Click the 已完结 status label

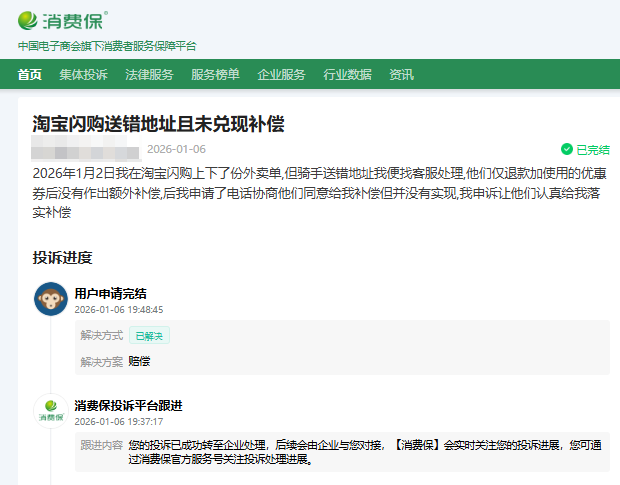(x=592, y=149)
